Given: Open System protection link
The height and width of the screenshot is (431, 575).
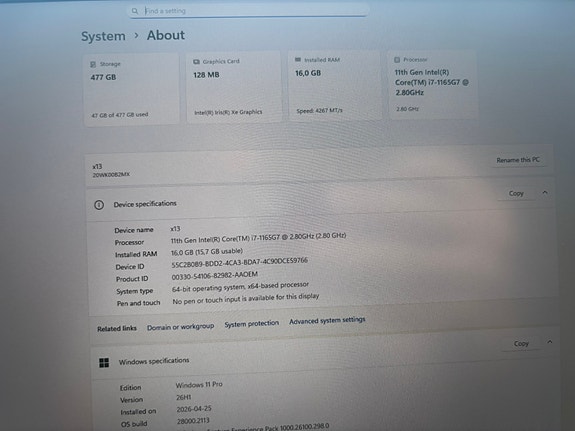Looking at the screenshot, I should point(252,324).
